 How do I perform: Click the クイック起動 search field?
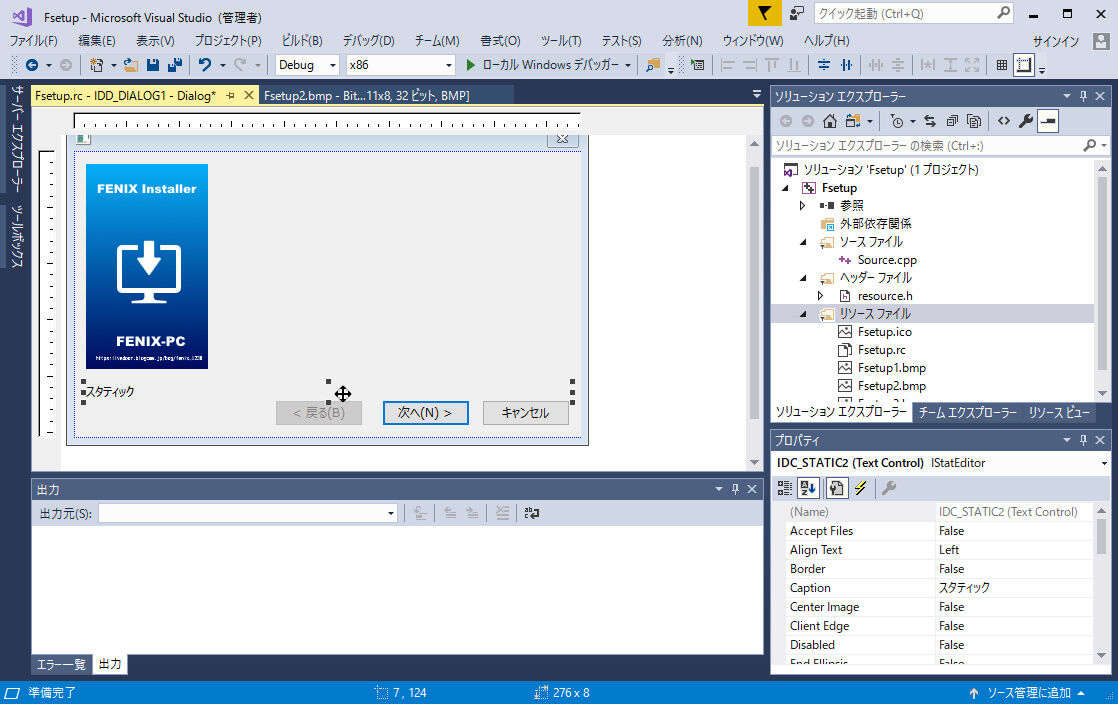[913, 14]
